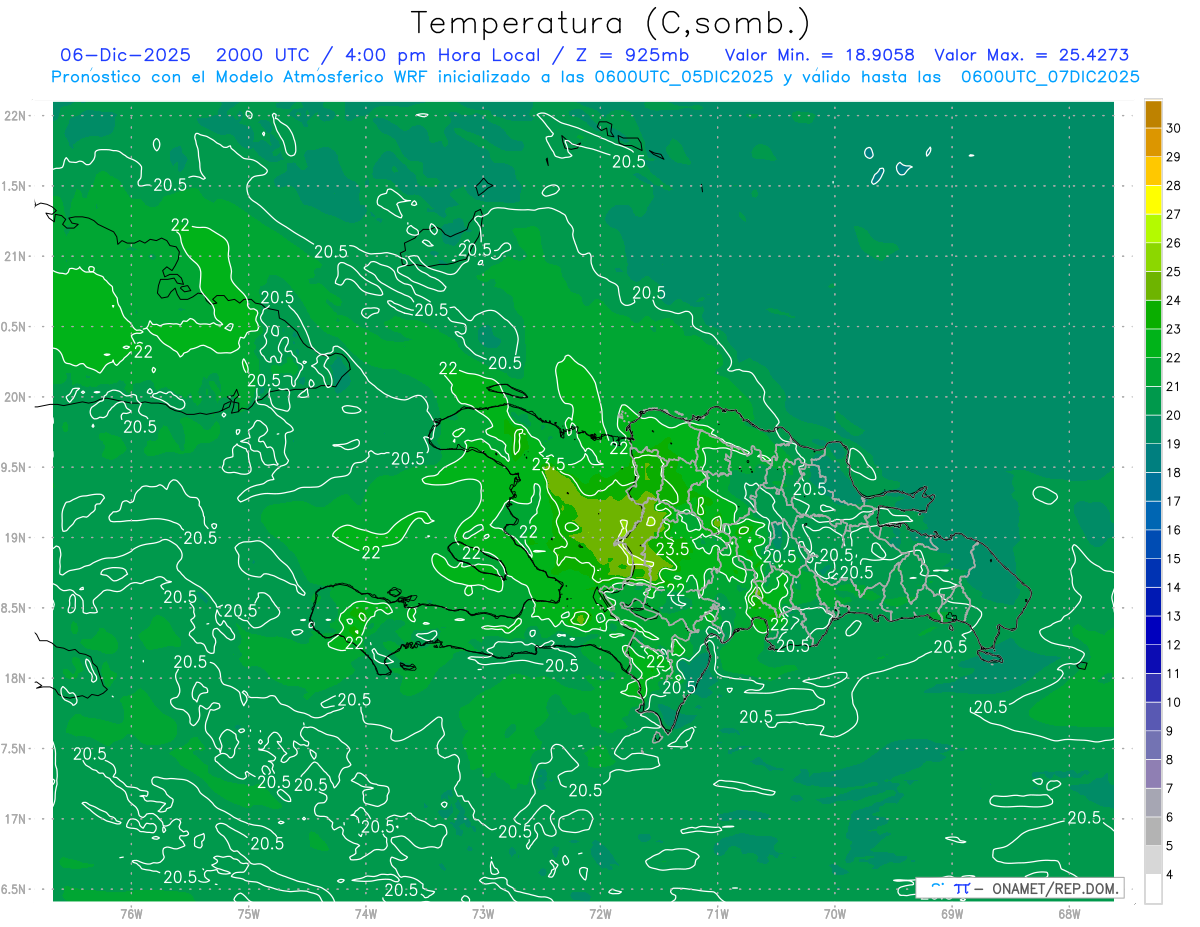Viewport: 1200px width, 927px height.
Task: Click legend value "7" on the color scale
Action: pyautogui.click(x=1171, y=789)
